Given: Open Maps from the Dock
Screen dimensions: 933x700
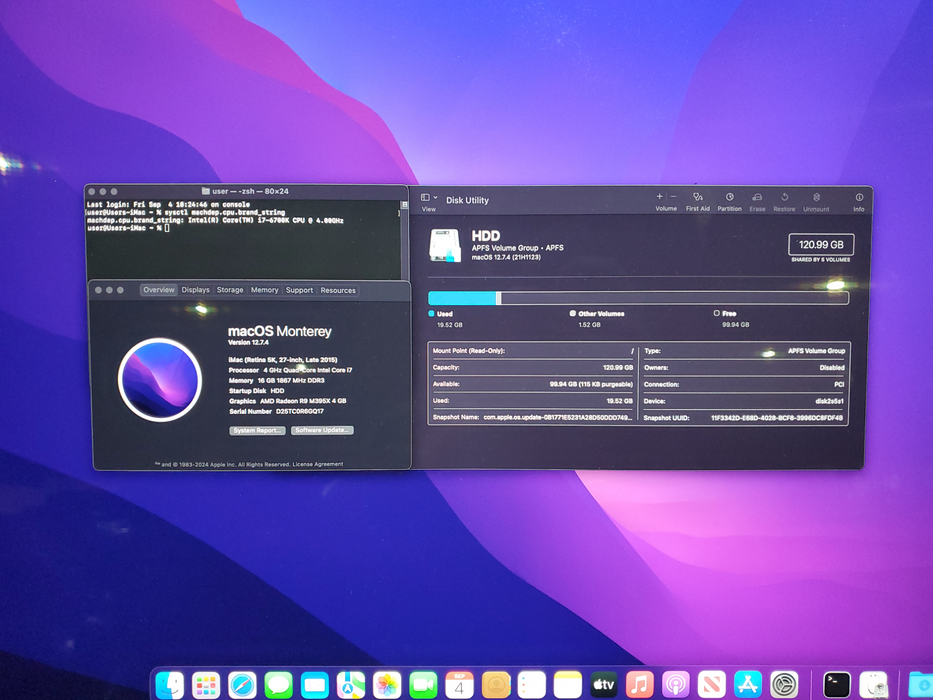Looking at the screenshot, I should point(351,685).
